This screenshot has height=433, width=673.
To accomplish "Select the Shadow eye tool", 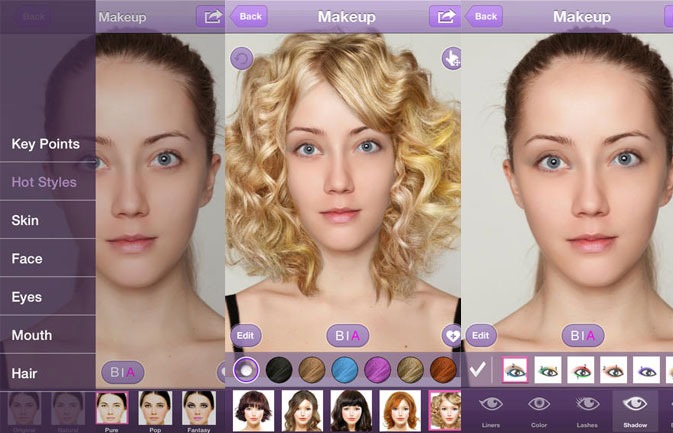I will [635, 410].
